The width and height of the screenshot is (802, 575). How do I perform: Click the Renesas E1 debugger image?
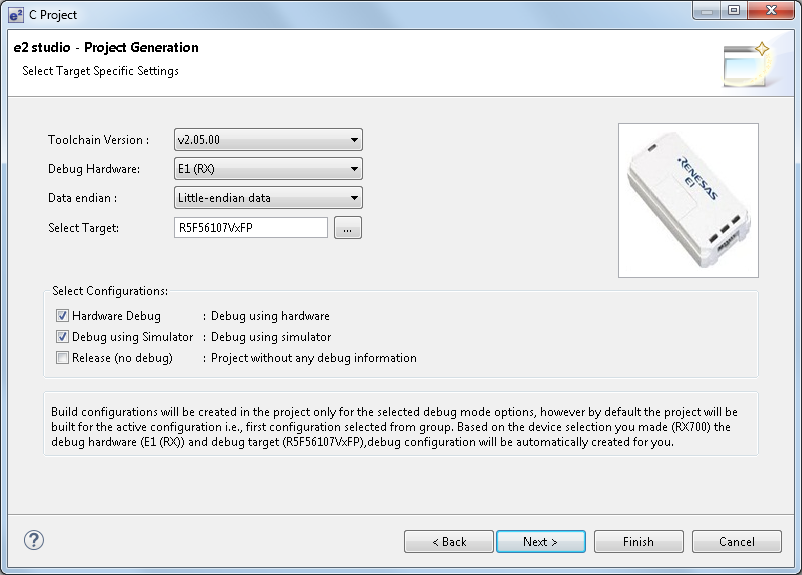coord(688,201)
